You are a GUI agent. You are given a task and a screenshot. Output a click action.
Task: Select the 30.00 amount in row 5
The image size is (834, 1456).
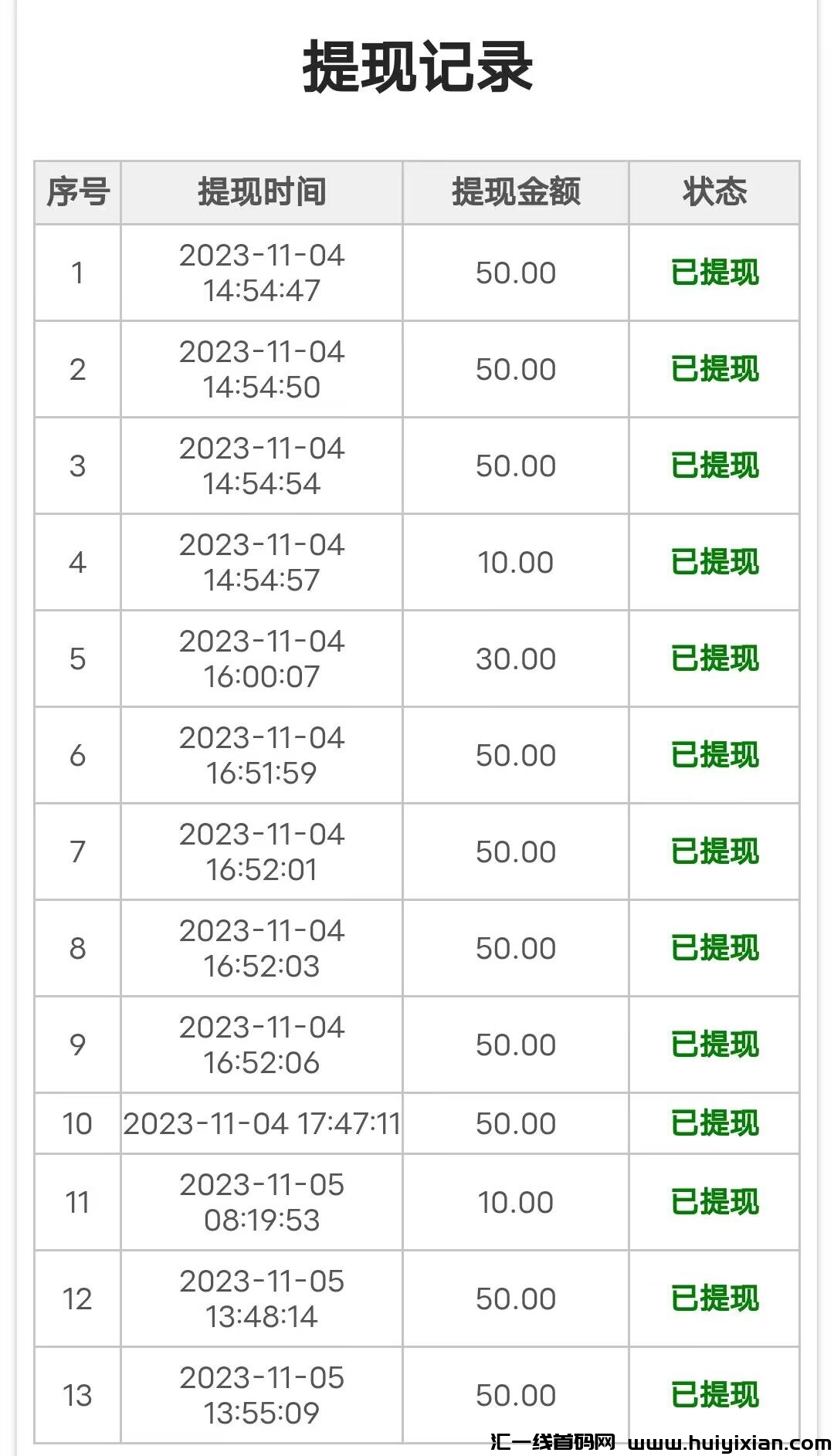point(516,659)
